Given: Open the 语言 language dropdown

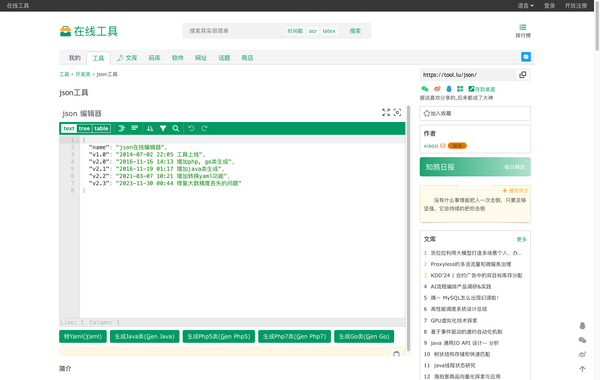Looking at the screenshot, I should (x=525, y=5).
